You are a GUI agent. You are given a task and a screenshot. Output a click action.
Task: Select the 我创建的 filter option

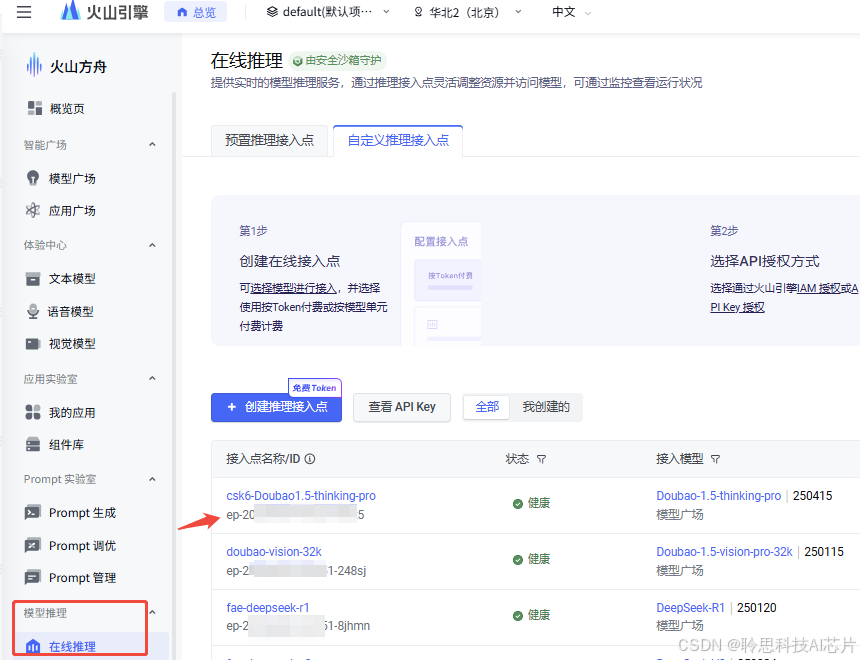tap(546, 407)
